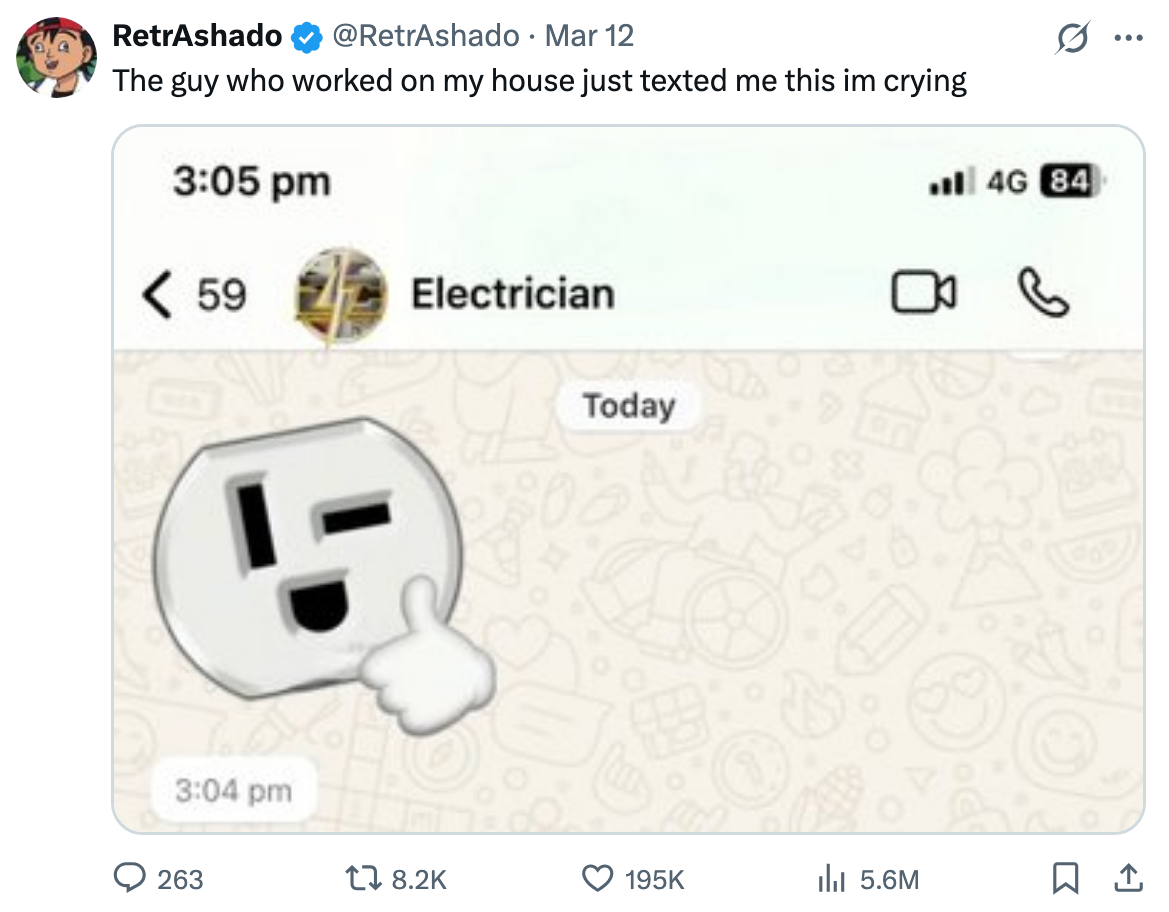
Task: Open the Electrician contact picture
Action: click(339, 295)
